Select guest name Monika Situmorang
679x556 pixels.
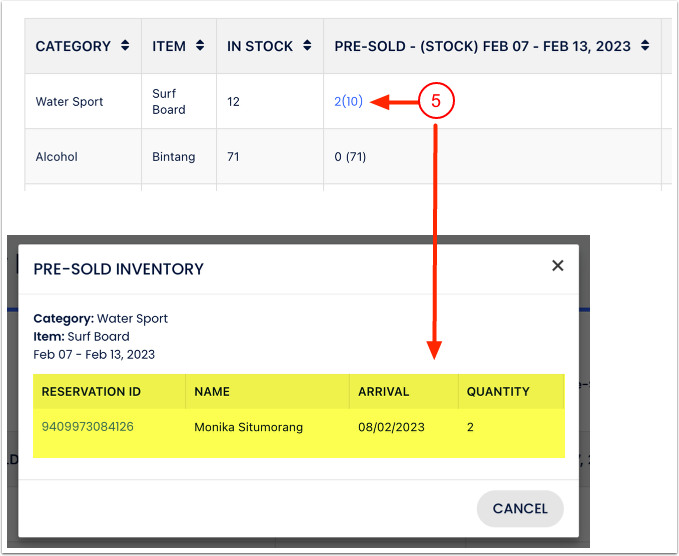tap(248, 427)
